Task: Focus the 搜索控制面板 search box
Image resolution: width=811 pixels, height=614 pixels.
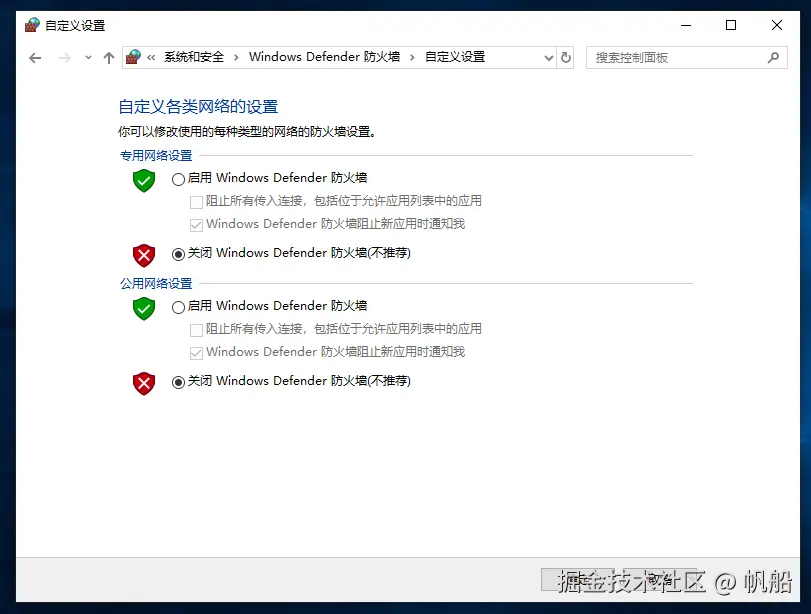Action: (x=686, y=57)
